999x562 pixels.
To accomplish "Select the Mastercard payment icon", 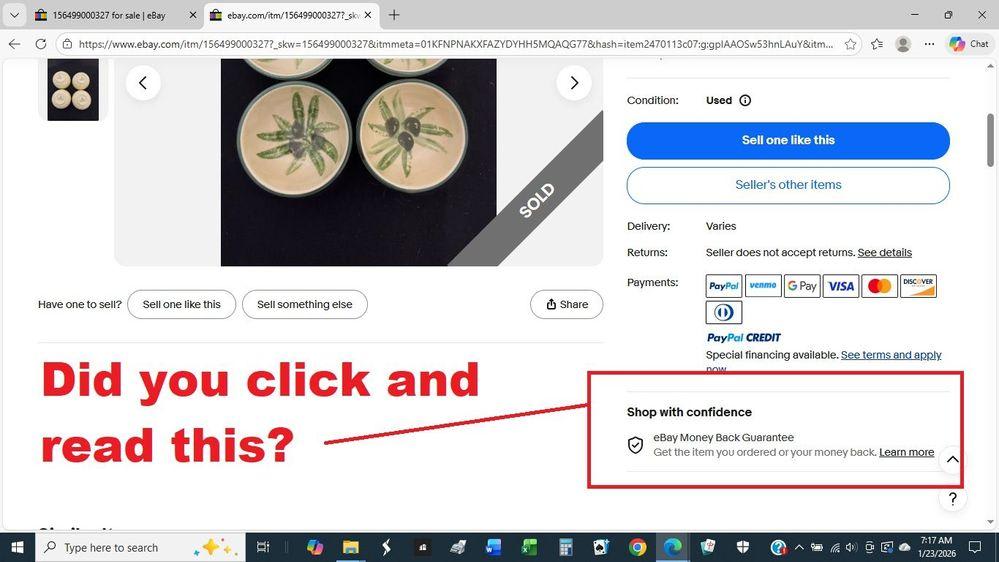I will point(879,286).
